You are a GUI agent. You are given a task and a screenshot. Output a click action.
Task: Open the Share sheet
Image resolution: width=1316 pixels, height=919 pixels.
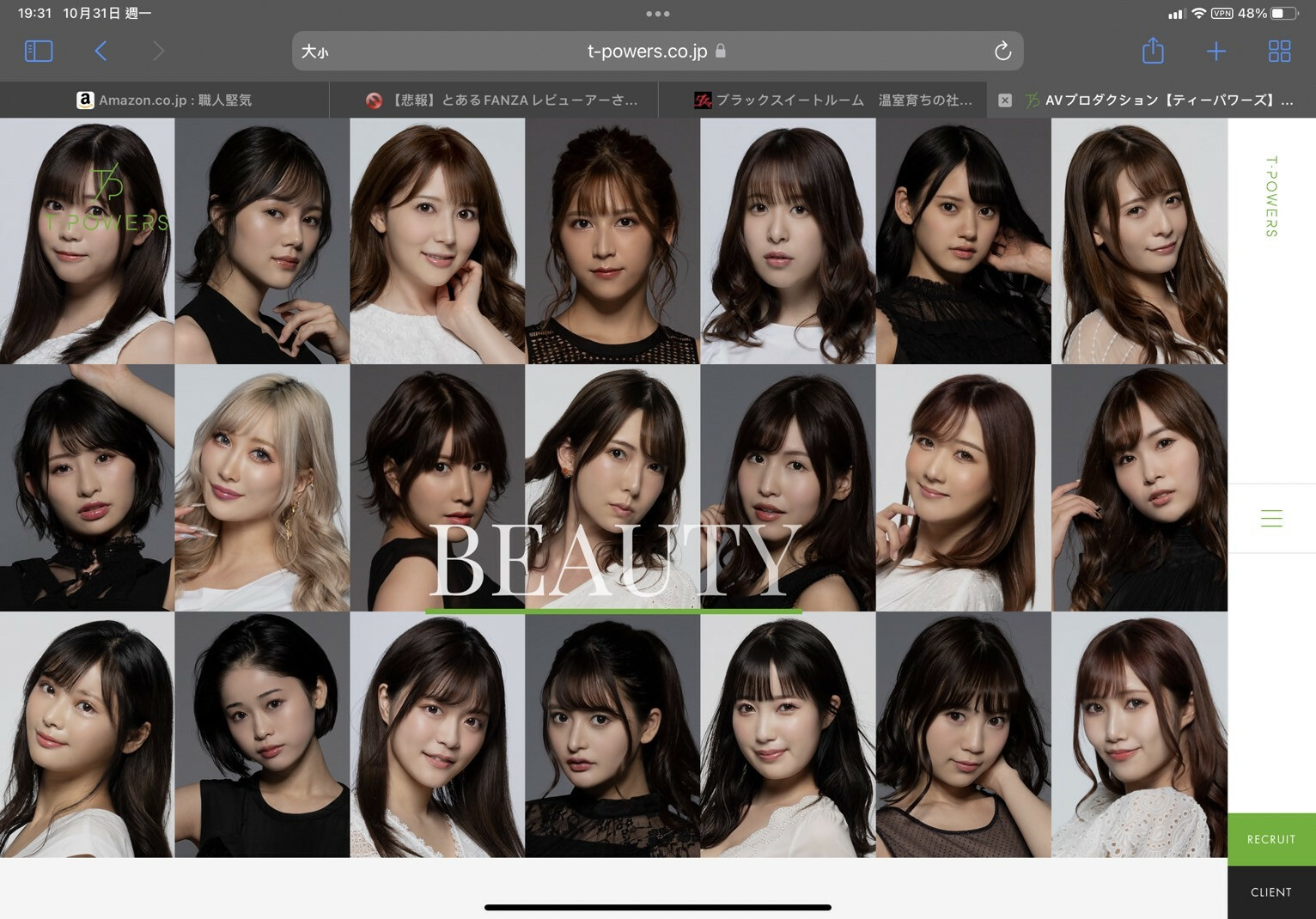(x=1153, y=52)
